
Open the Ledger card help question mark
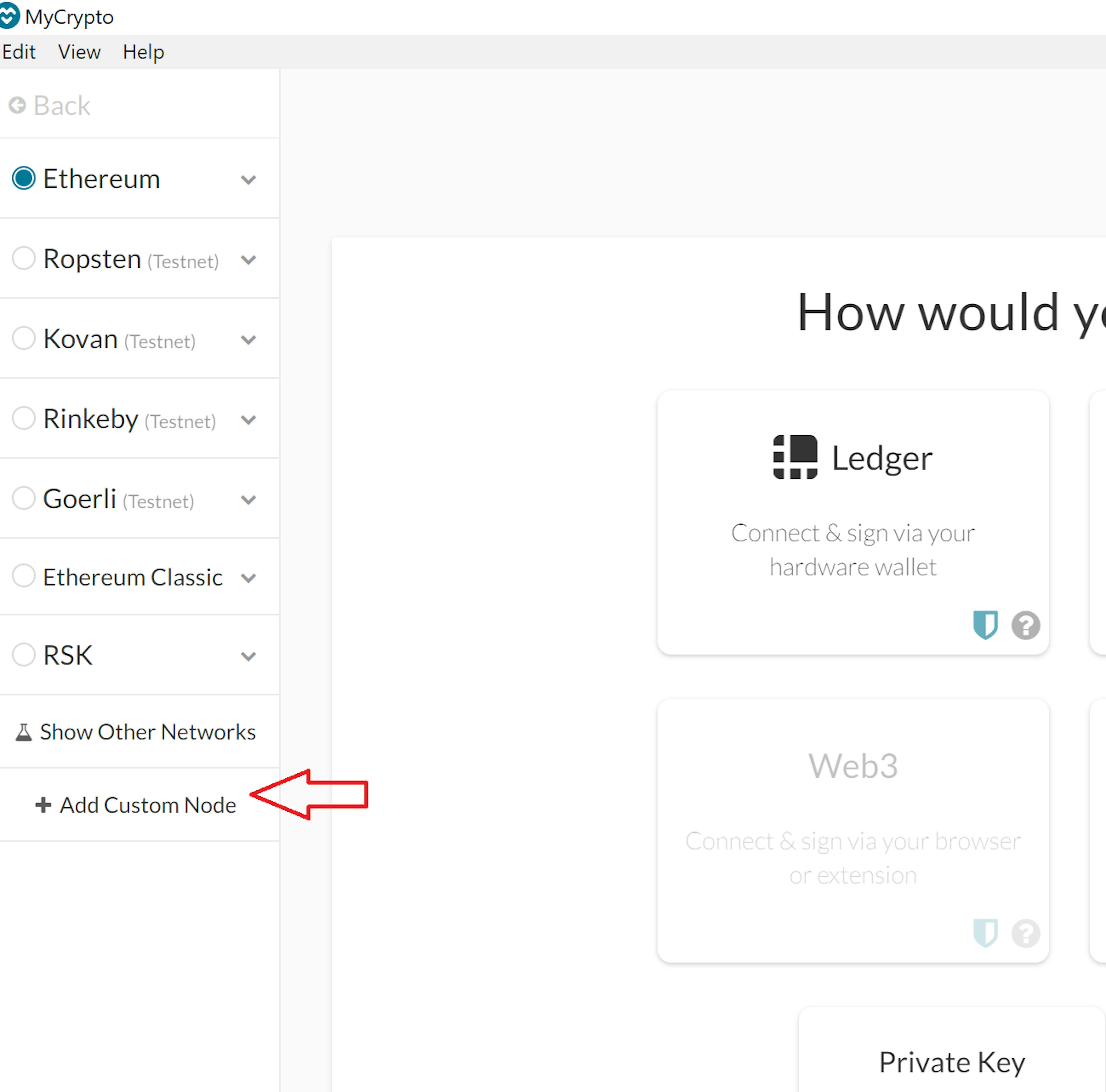point(1025,625)
